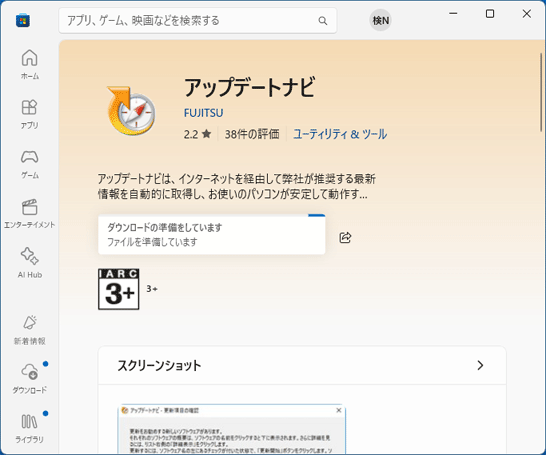Screen dimensions: 546x455
Task: Click the 2.2 star rating
Action: pos(197,134)
